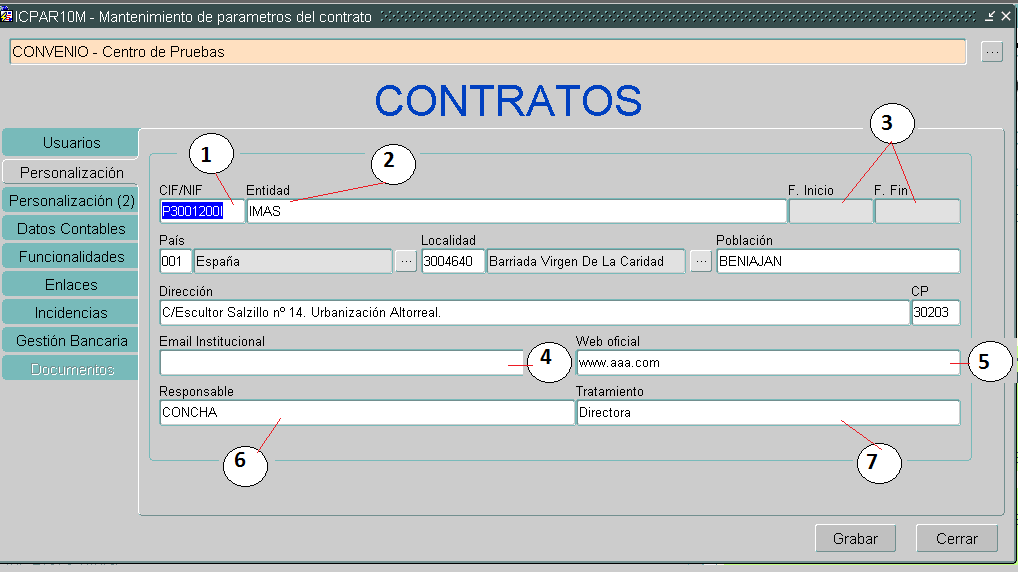This screenshot has width=1018, height=572.
Task: Select the Documentos tab
Action: (x=71, y=369)
